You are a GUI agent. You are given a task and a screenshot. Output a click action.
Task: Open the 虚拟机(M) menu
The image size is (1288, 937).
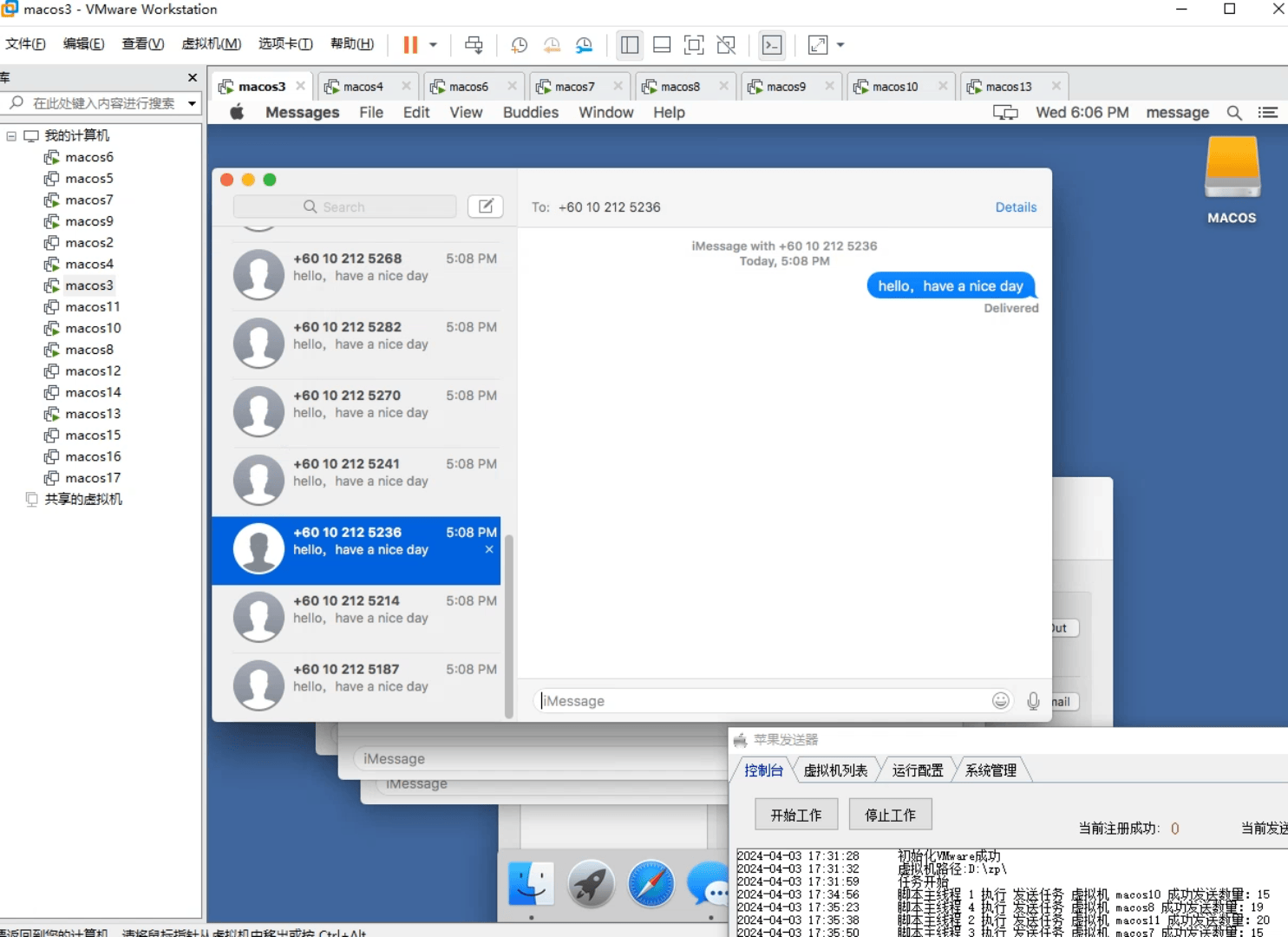(x=211, y=44)
